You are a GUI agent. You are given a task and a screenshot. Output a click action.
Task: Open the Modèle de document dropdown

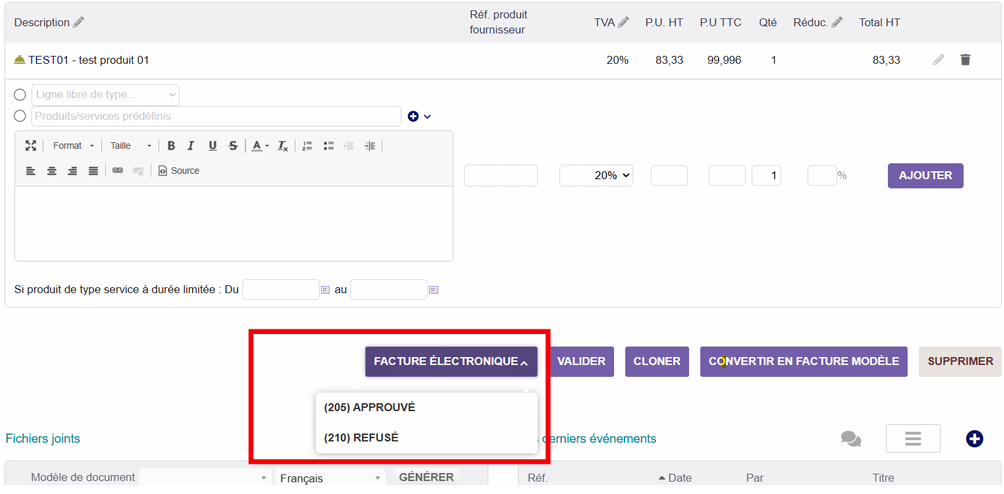(205, 478)
